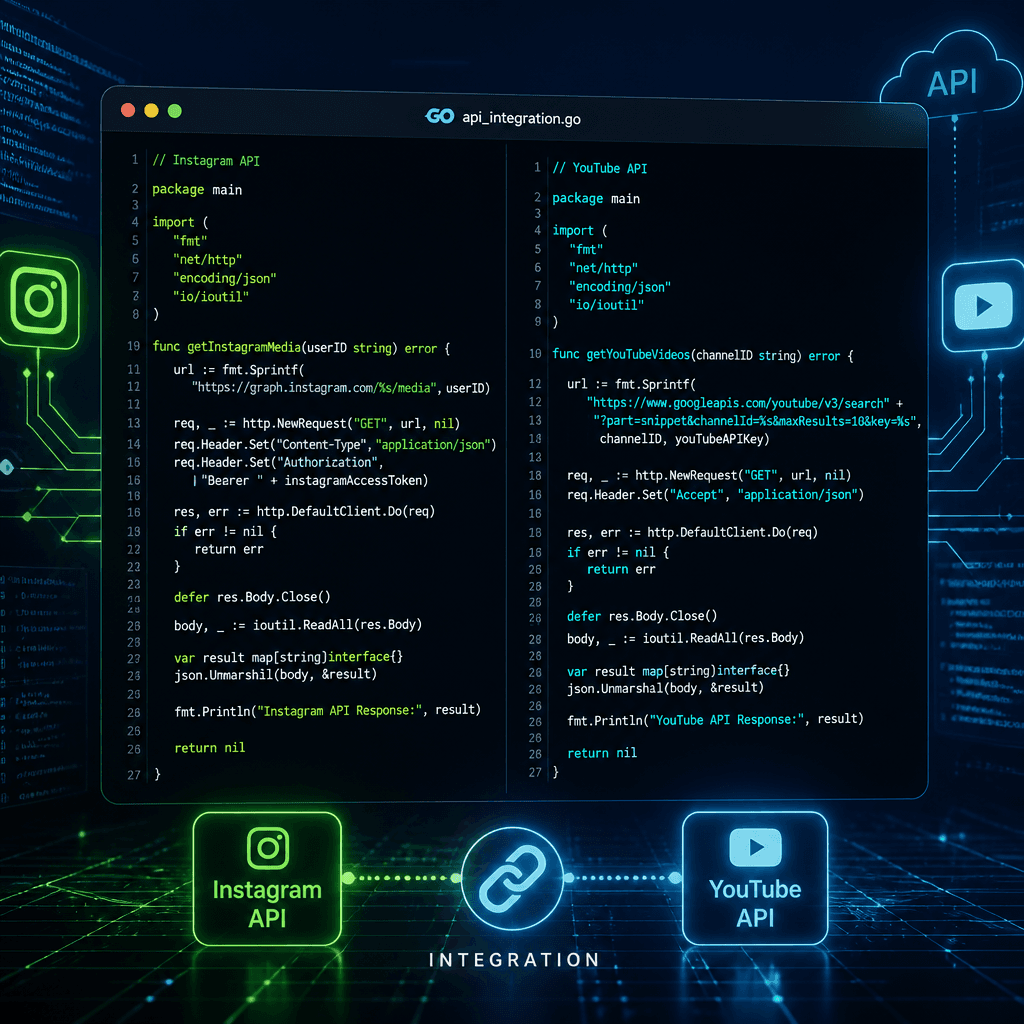Click the func getYouTubeVideos declaration
Screen dimensions: 1024x1024
(703, 355)
